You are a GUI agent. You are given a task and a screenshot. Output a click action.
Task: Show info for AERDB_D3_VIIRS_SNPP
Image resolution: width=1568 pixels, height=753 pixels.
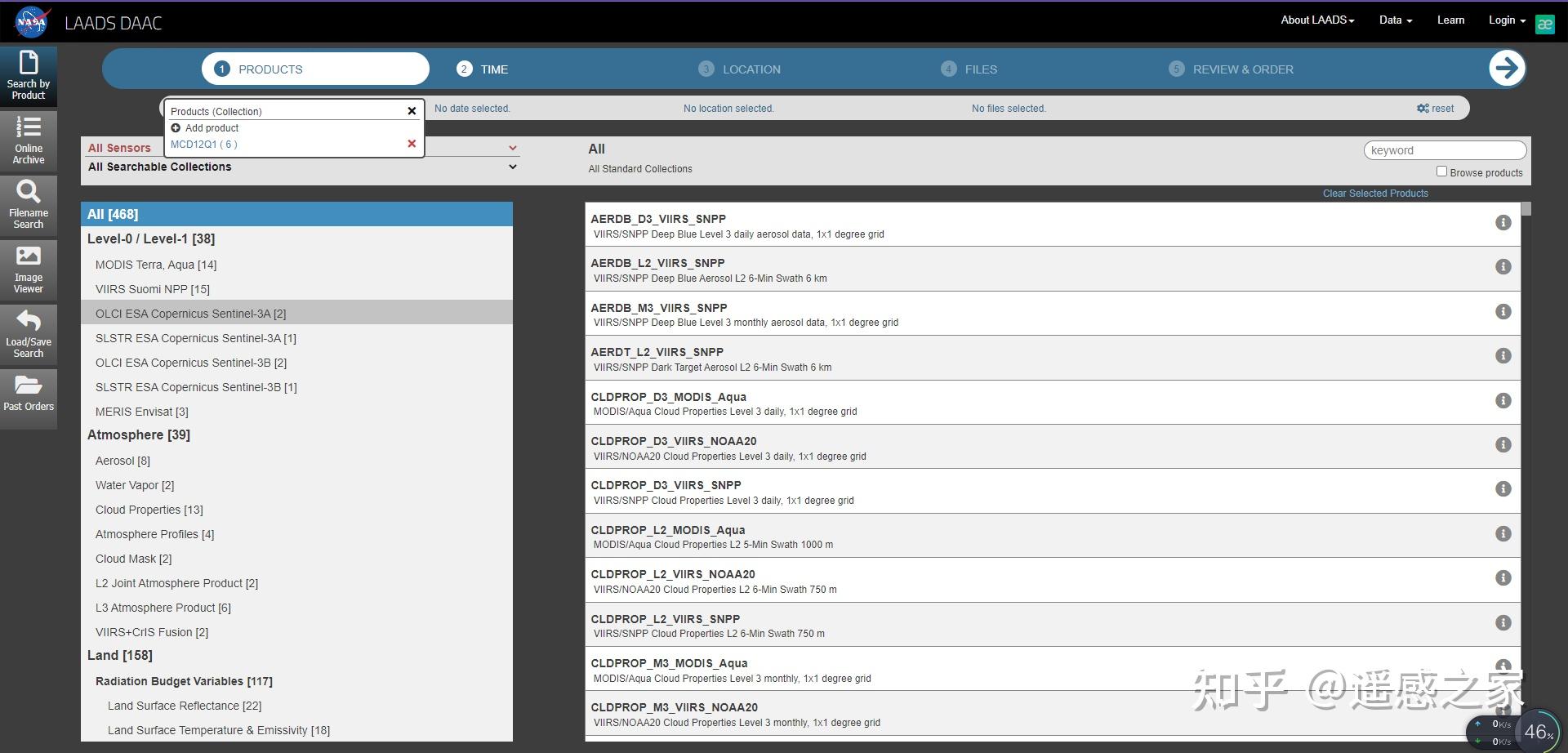tap(1503, 223)
